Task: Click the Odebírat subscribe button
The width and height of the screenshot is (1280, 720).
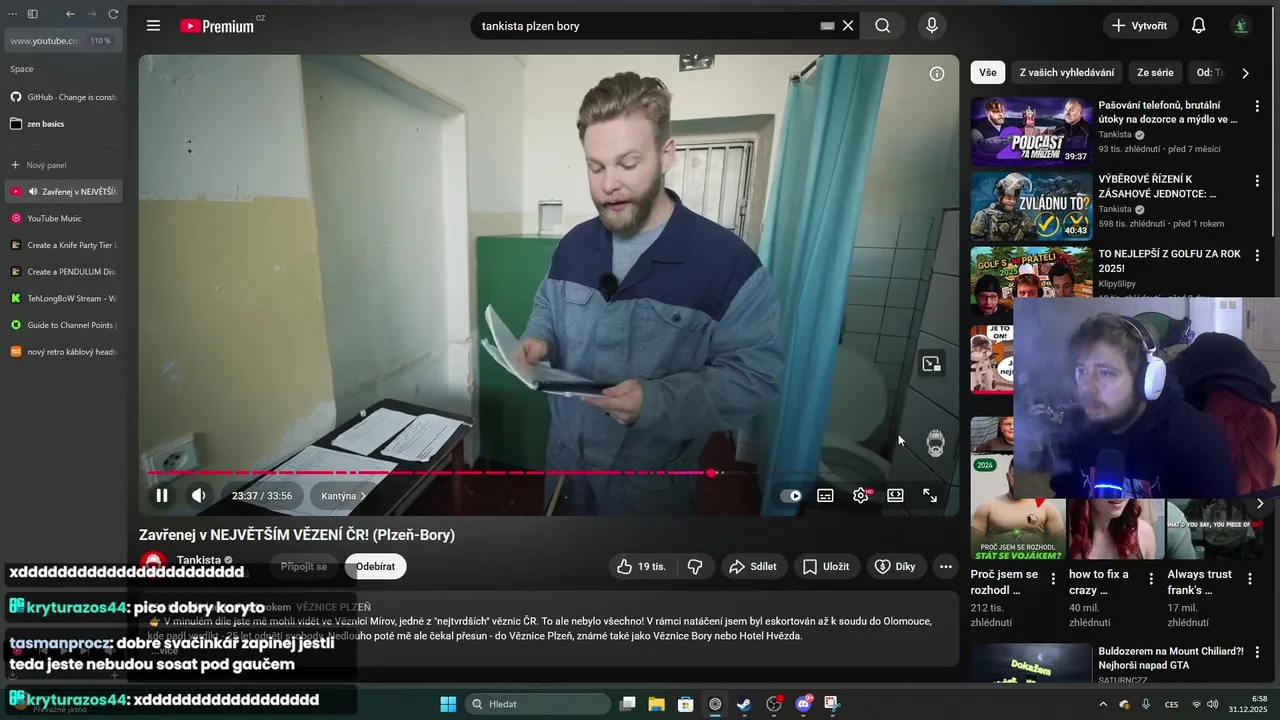Action: pyautogui.click(x=375, y=566)
